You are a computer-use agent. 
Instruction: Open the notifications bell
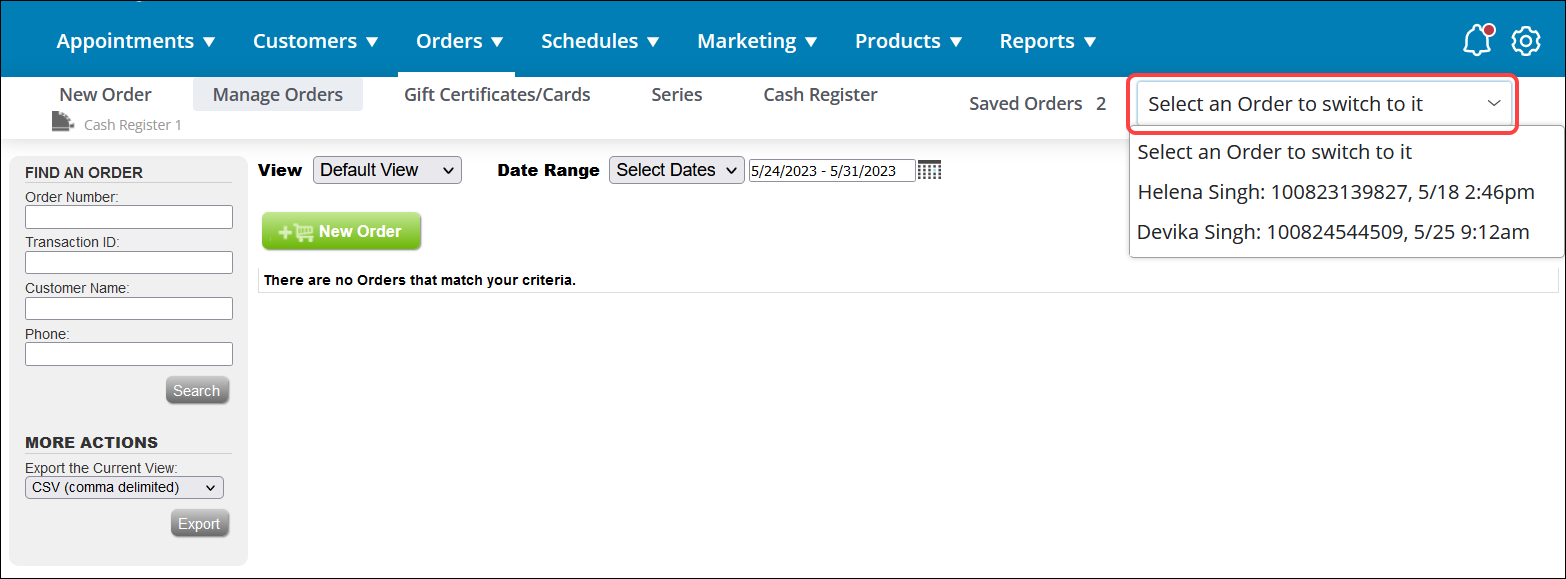point(1476,40)
